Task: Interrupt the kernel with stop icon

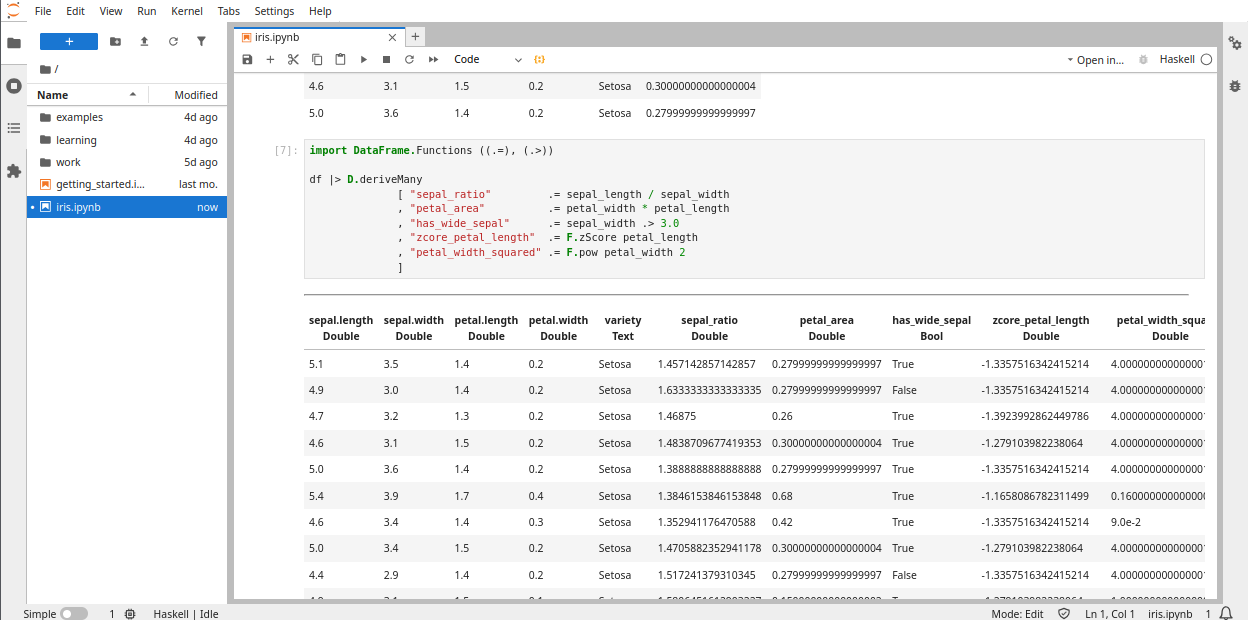Action: 387,60
